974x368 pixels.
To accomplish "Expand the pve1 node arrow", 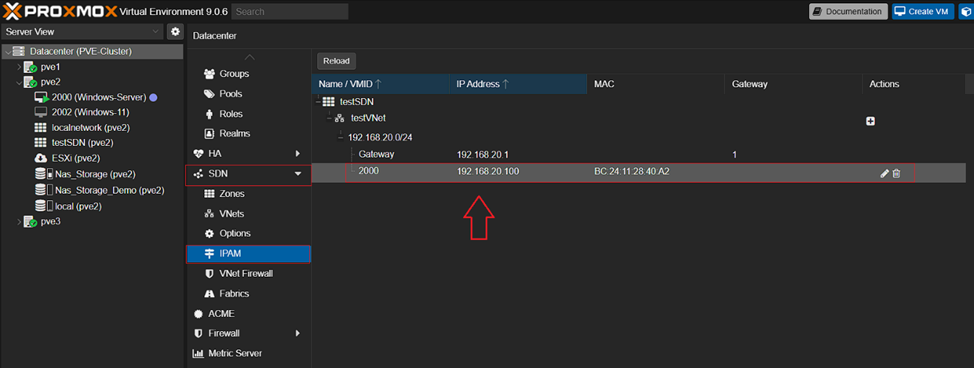I will coord(19,67).
